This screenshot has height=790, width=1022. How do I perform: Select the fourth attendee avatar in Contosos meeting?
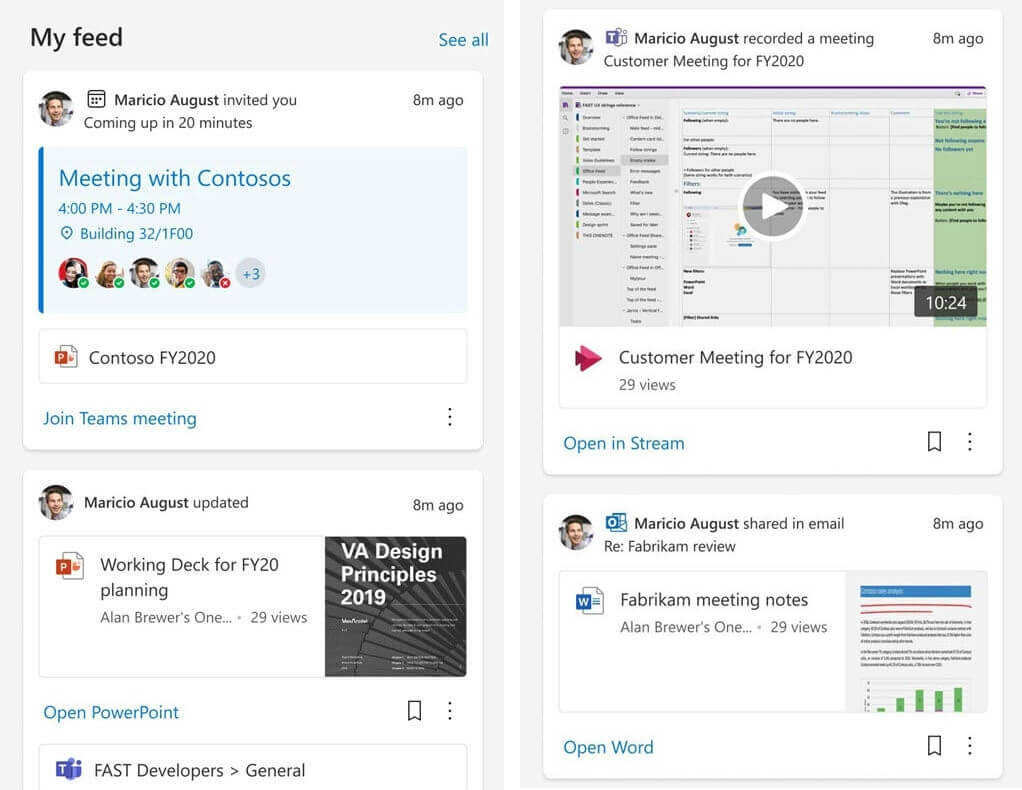[179, 273]
